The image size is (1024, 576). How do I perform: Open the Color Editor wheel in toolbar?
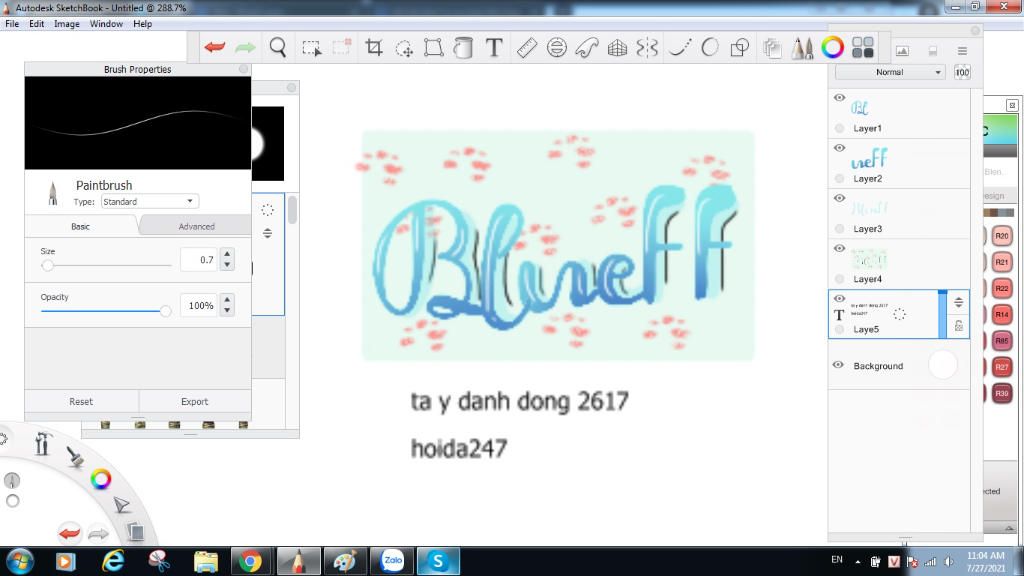(832, 47)
